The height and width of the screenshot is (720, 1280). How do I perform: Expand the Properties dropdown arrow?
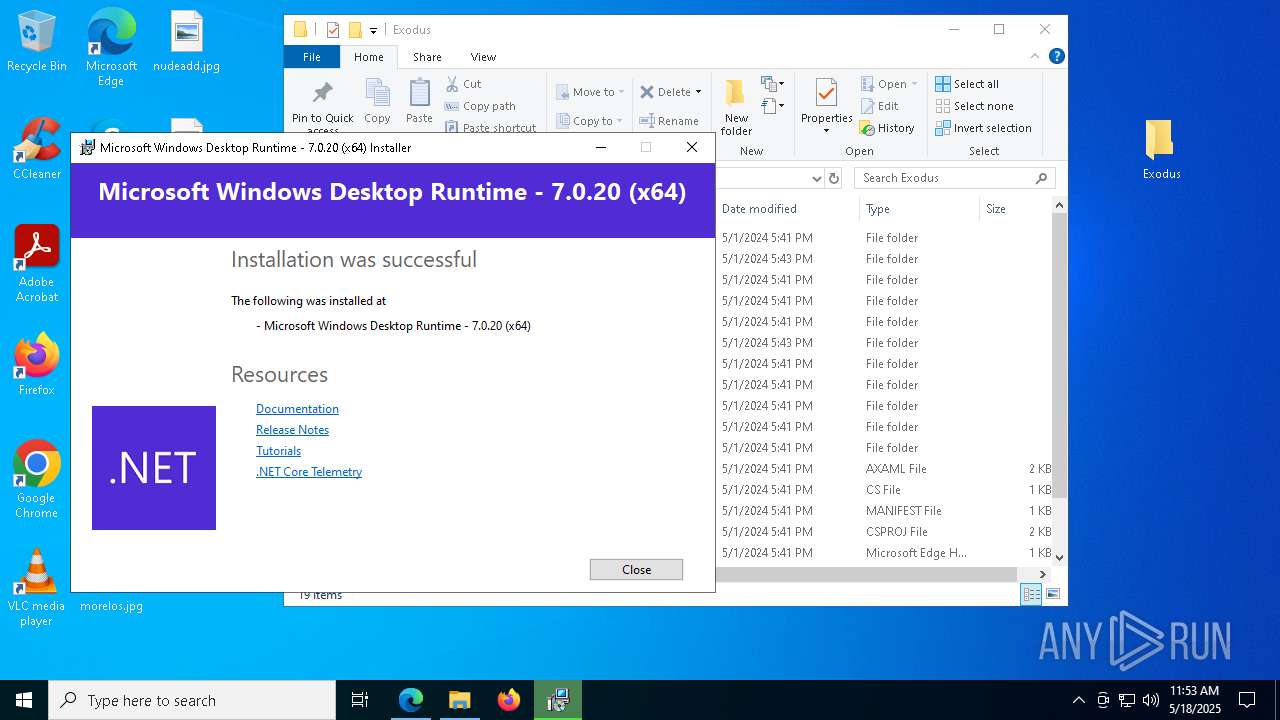click(826, 131)
